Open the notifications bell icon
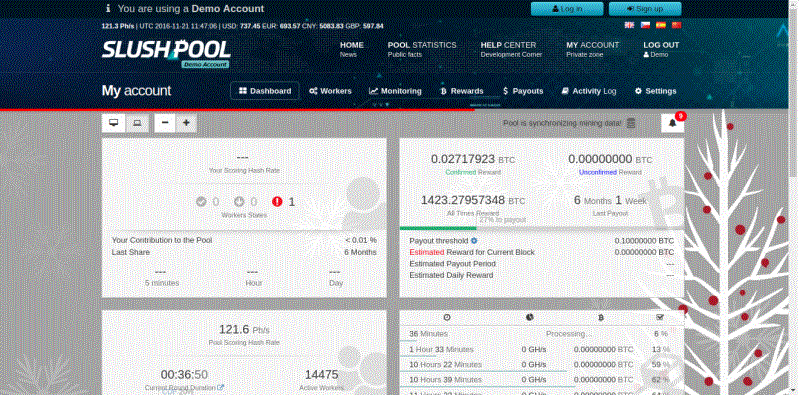The image size is (800, 395). coord(672,123)
